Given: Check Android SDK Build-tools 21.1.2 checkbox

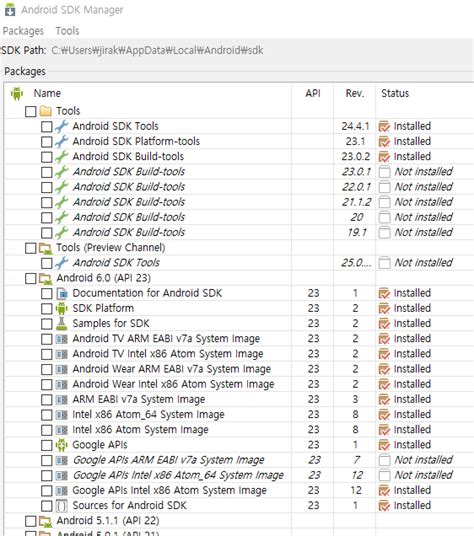Looking at the screenshot, I should point(46,202).
